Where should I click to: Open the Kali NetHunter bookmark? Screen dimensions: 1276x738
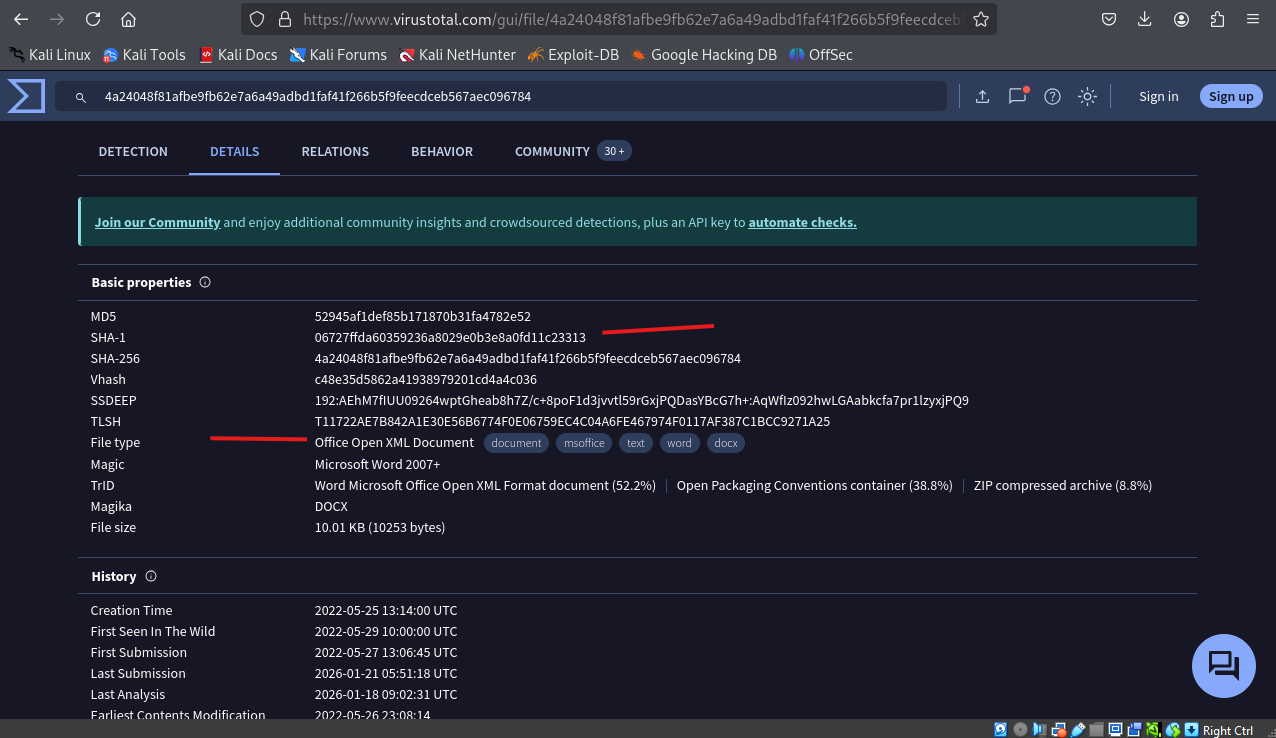[x=457, y=55]
